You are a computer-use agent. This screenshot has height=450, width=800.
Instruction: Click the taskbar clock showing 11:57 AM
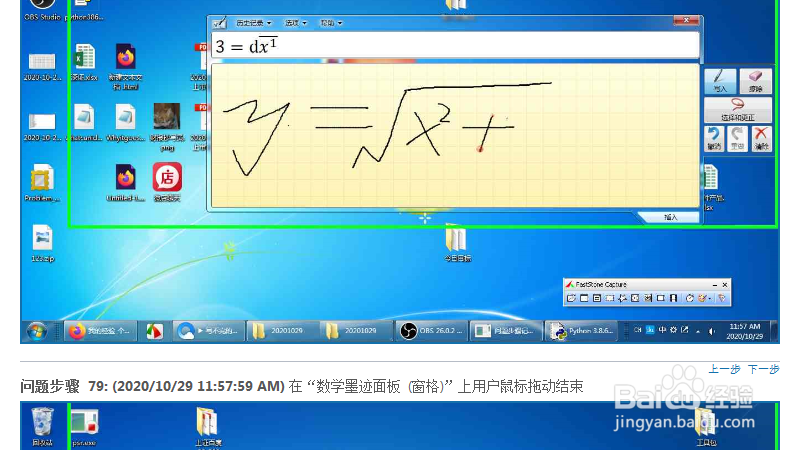click(x=744, y=331)
